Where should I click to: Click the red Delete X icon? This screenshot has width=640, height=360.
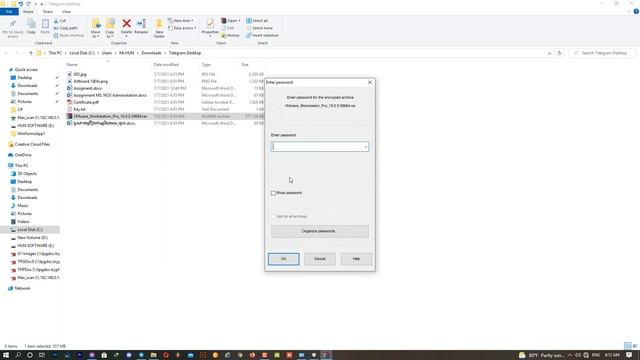click(127, 24)
